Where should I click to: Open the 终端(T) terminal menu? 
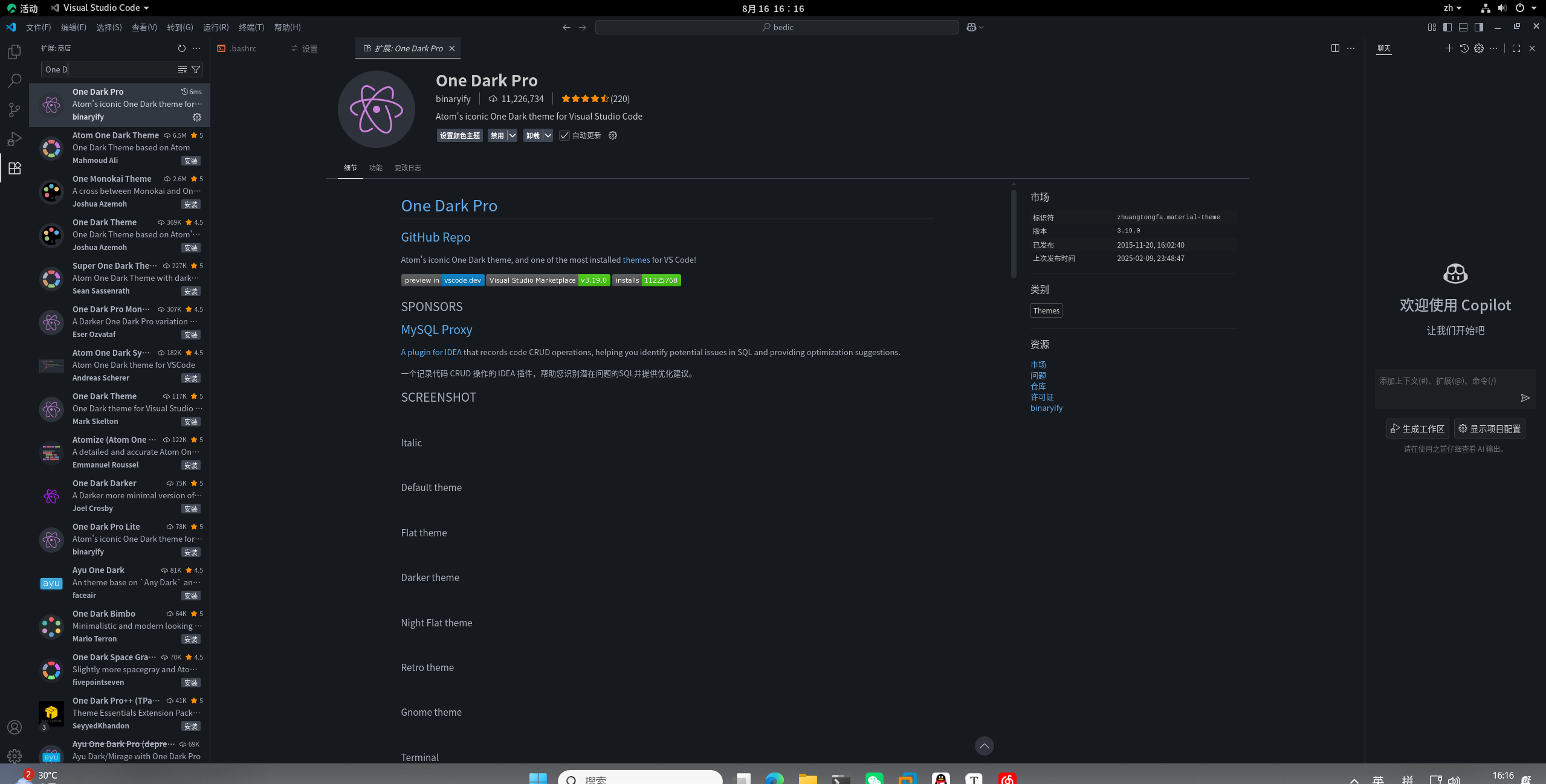(251, 27)
